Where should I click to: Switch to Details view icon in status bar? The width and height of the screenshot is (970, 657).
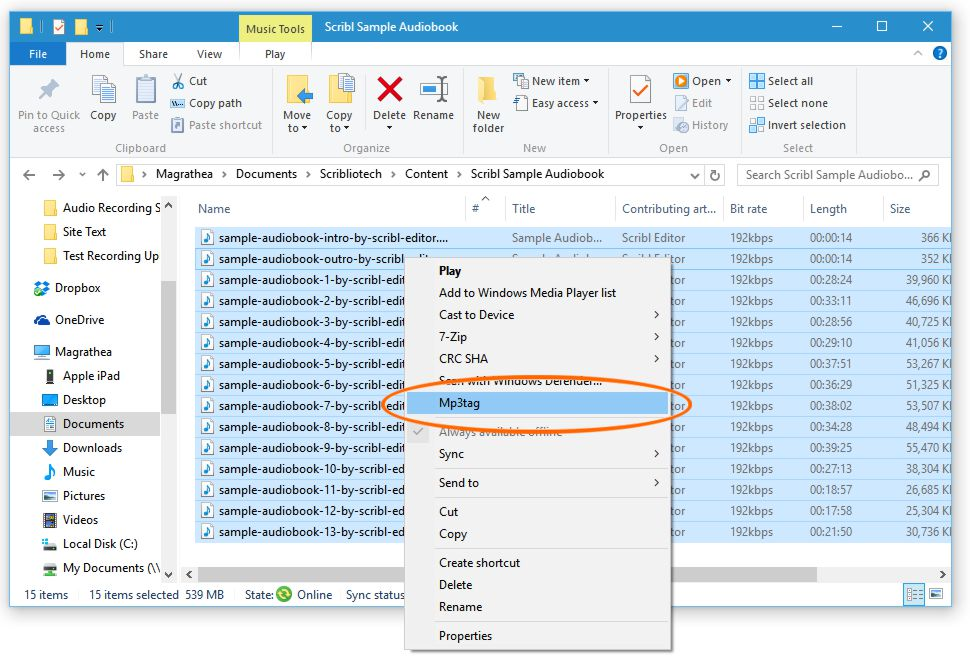point(914,595)
